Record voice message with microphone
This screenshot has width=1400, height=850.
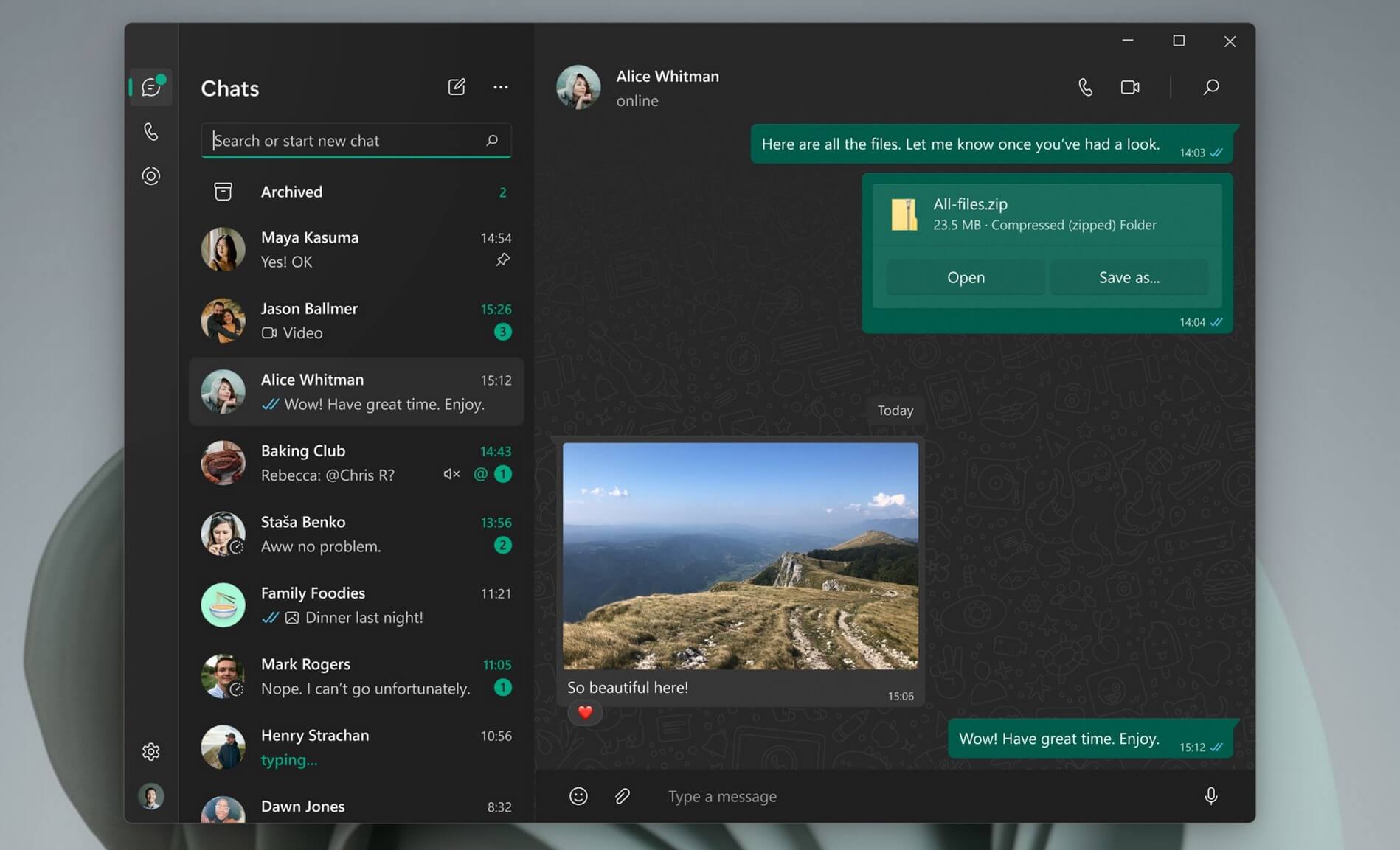[x=1210, y=796]
